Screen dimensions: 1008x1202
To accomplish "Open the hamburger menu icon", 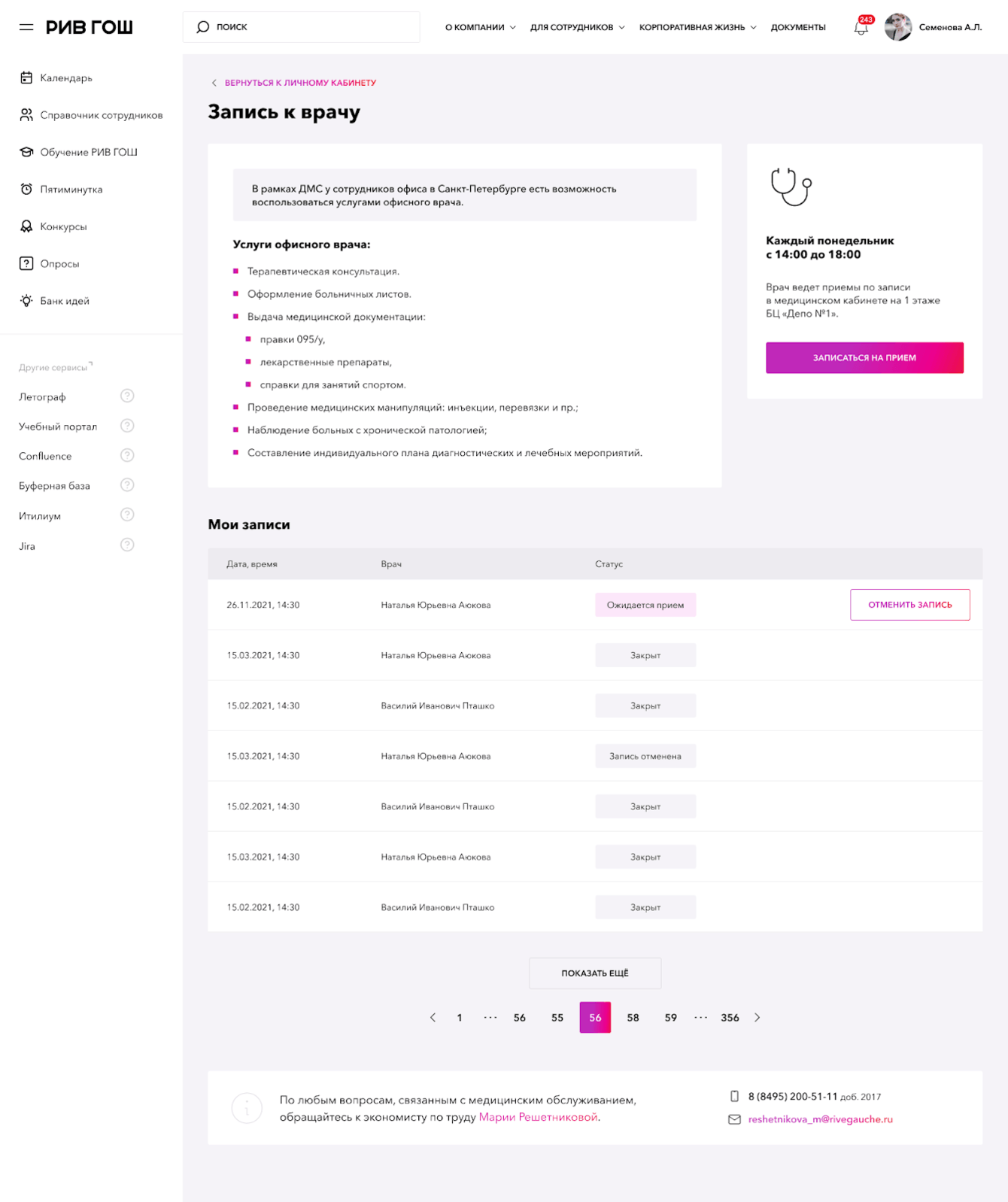I will tap(26, 27).
